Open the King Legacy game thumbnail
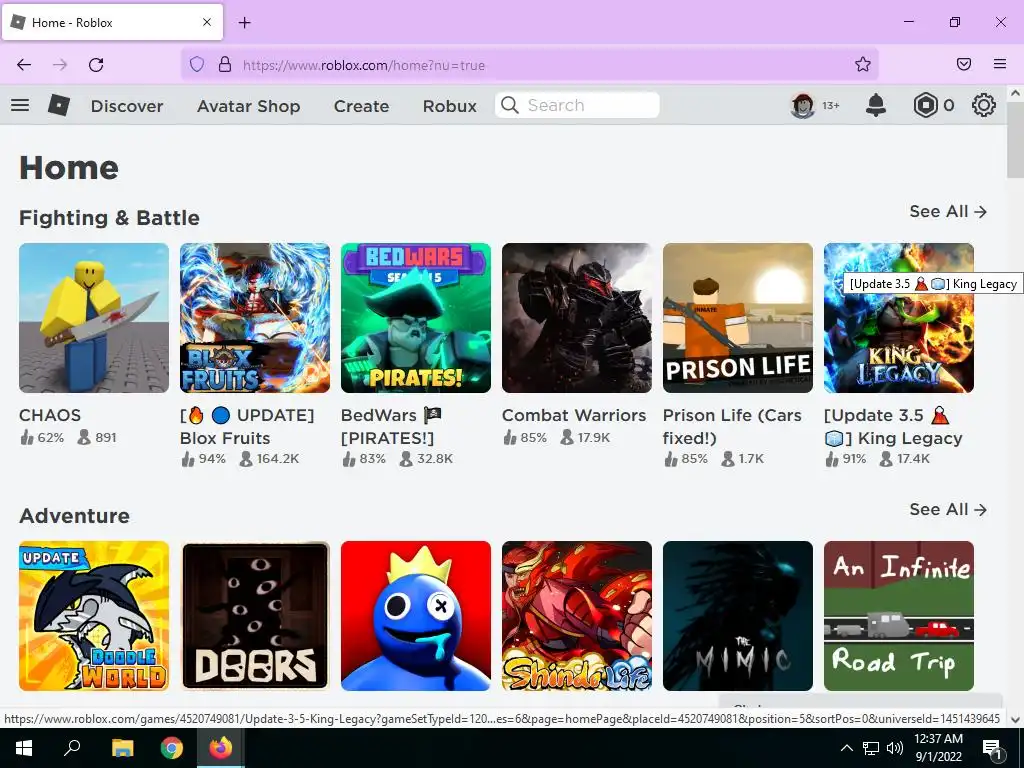The height and width of the screenshot is (768, 1024). coord(899,318)
